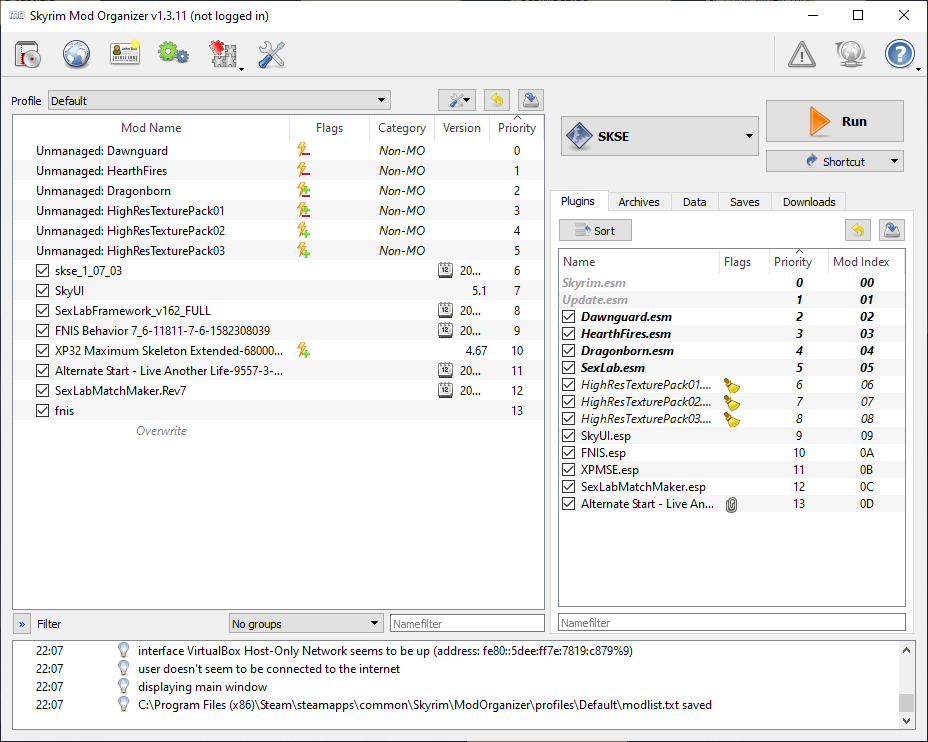This screenshot has width=928, height=742.
Task: Open the Shortcut dropdown menu
Action: pos(894,161)
